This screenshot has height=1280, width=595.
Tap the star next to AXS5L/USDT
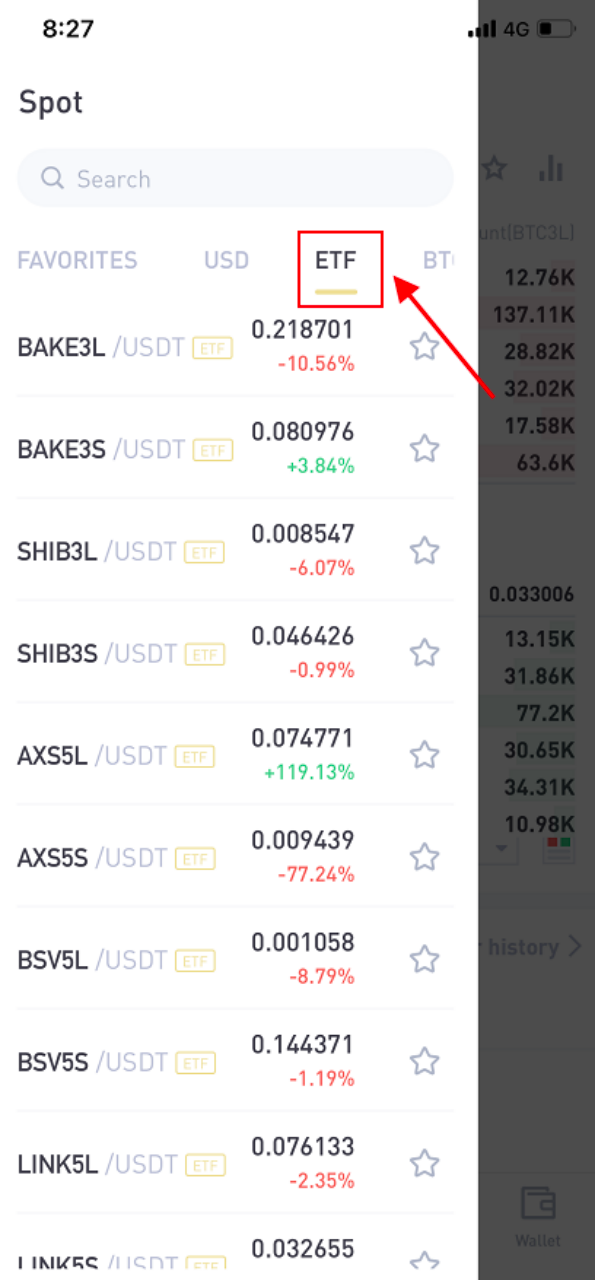coord(425,755)
